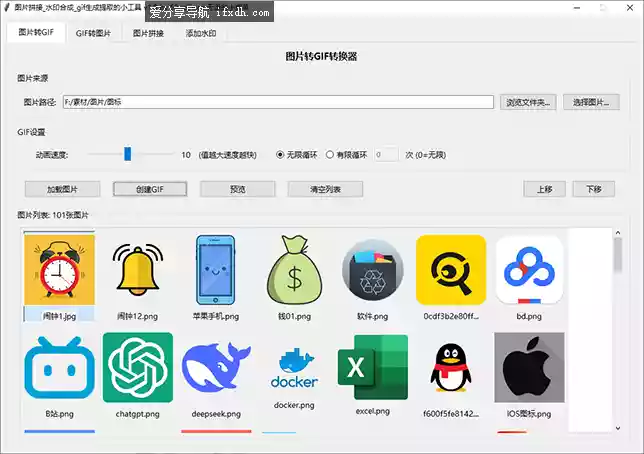644x454 pixels.
Task: Click the 动画速度 slider handle
Action: click(x=128, y=154)
